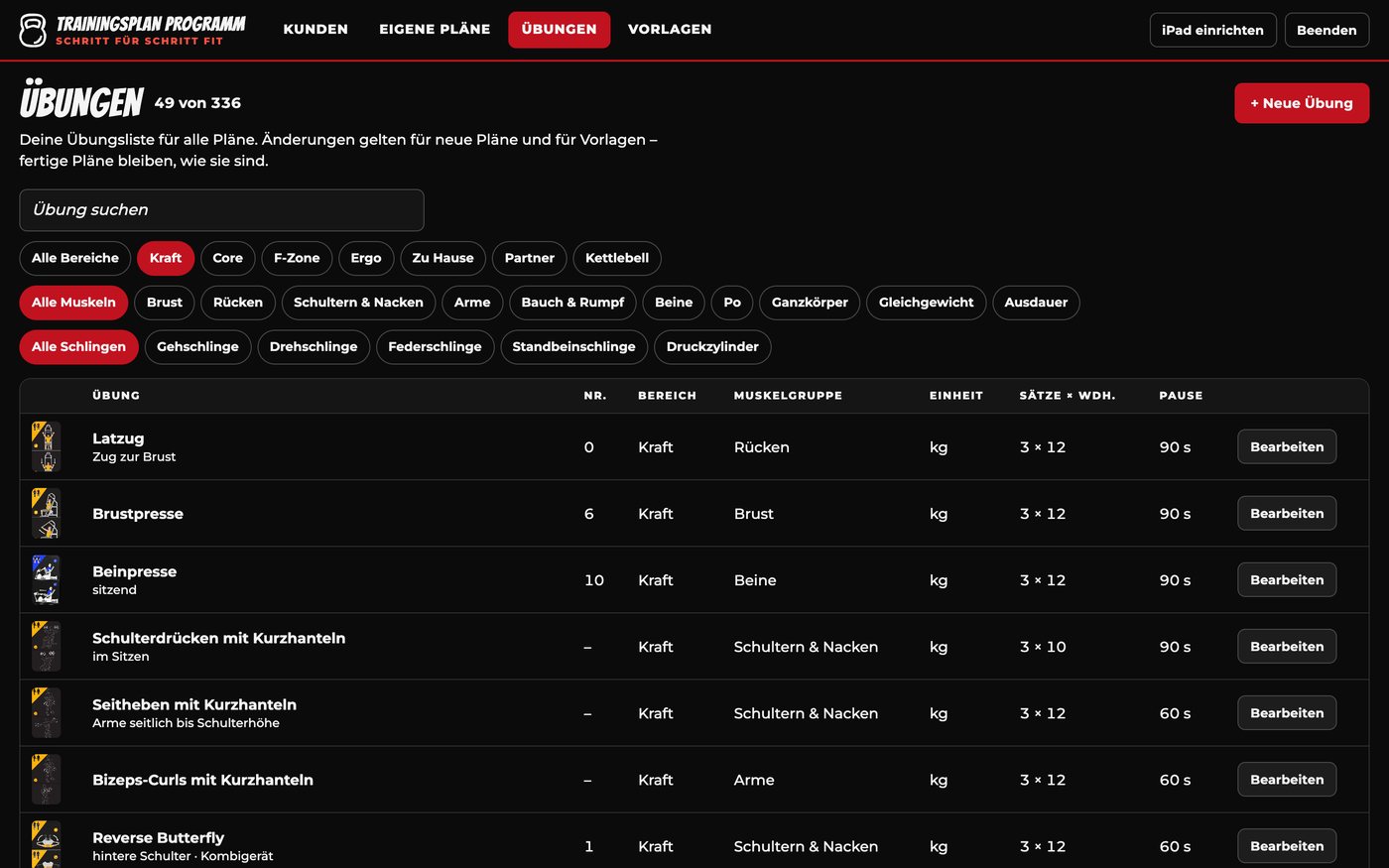1389x868 pixels.
Task: Select the Bauch & Rumpf filter
Action: pyautogui.click(x=572, y=303)
